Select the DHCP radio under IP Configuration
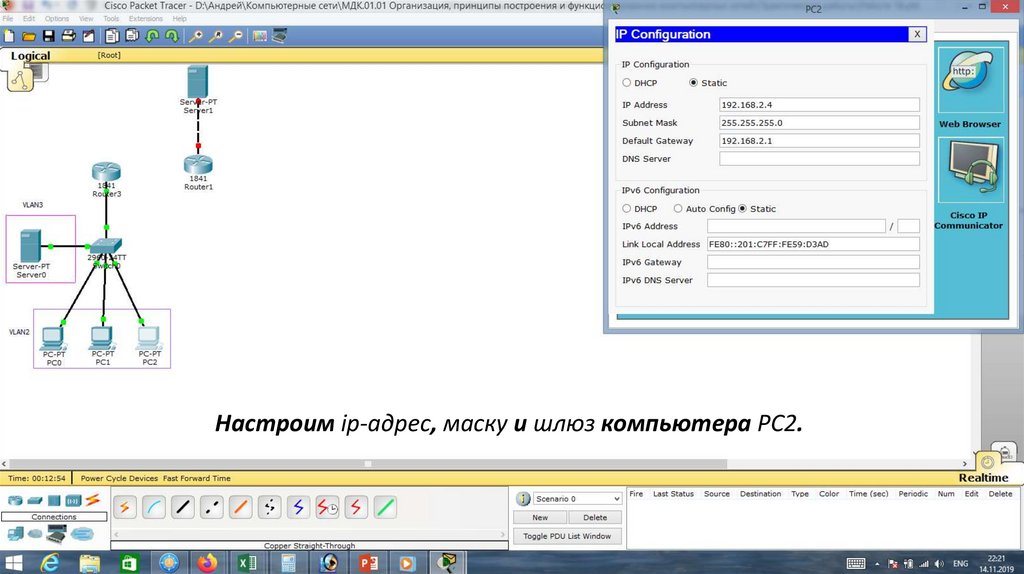 627,83
